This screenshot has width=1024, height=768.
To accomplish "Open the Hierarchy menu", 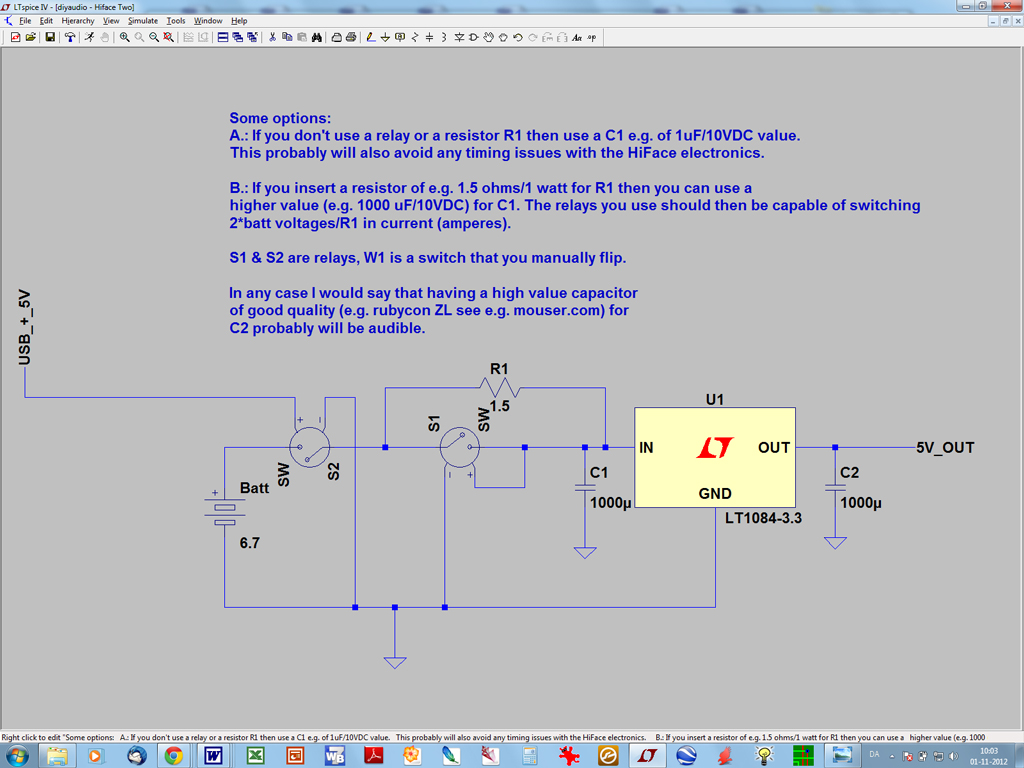I will point(78,21).
